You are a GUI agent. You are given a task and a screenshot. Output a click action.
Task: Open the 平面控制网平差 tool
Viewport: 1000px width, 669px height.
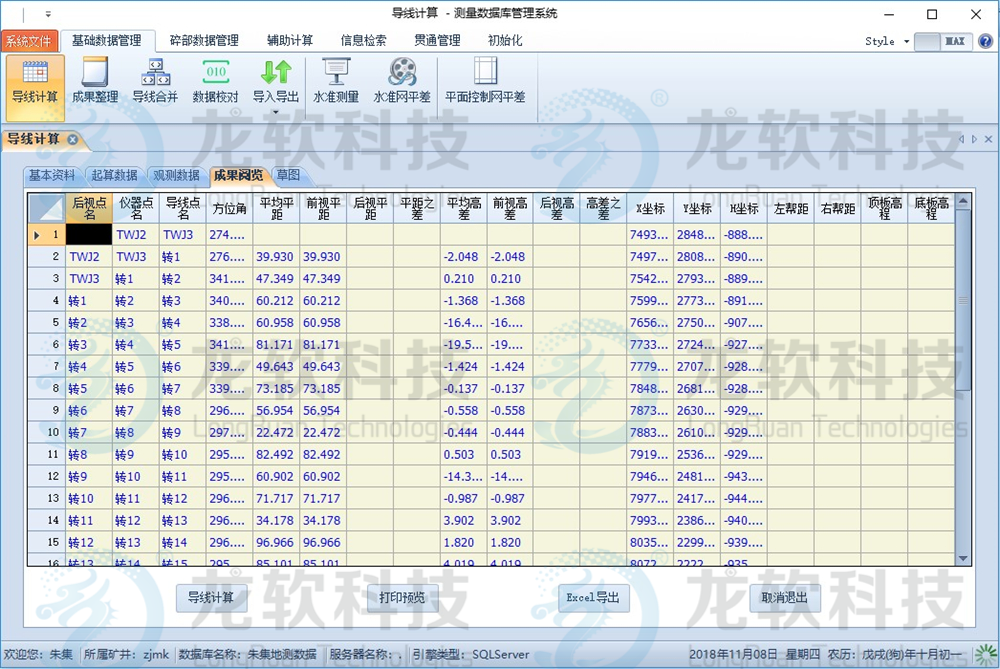[x=487, y=85]
